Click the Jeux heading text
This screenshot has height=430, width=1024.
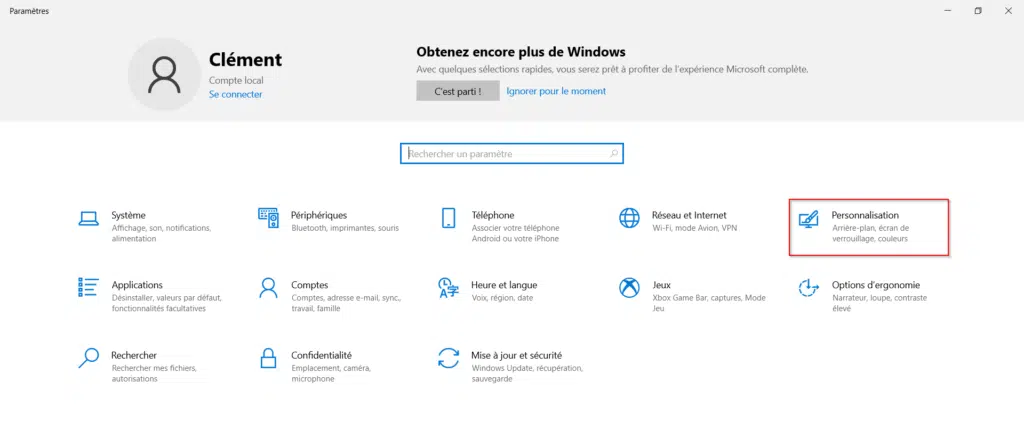tap(662, 285)
